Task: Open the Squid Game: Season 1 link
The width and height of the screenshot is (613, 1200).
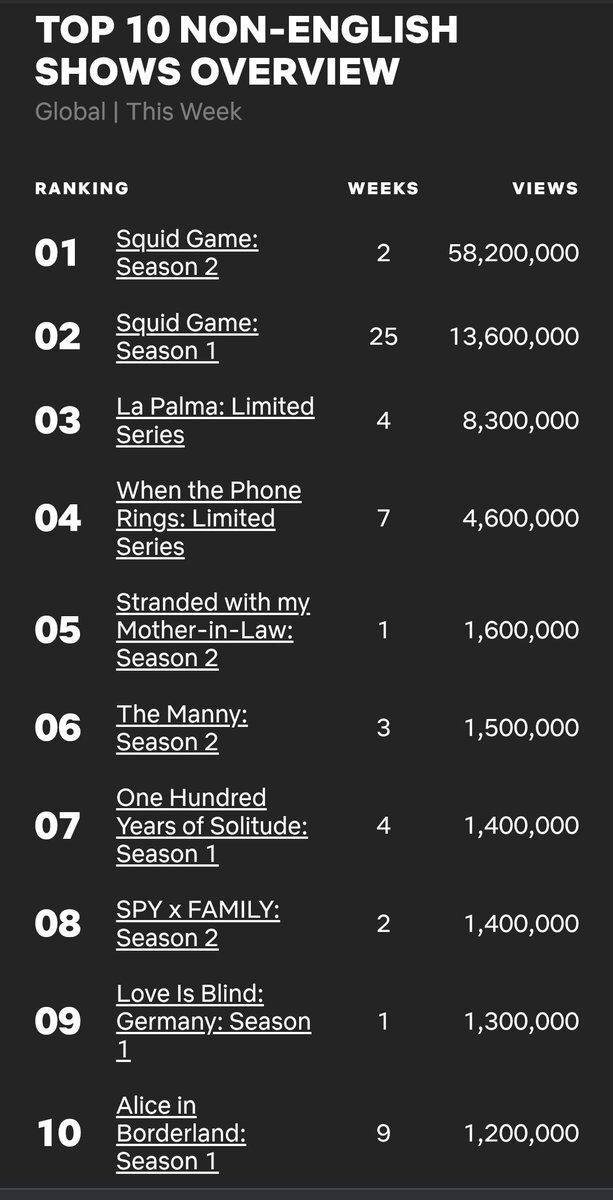Action: tap(187, 337)
